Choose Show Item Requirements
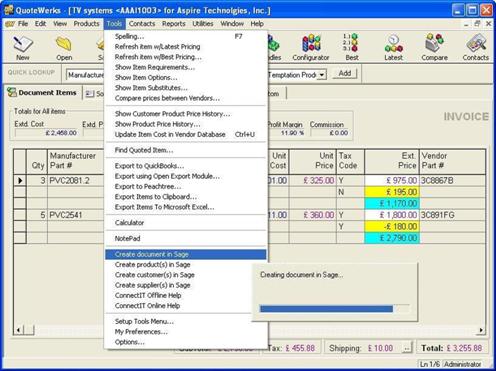This screenshot has width=496, height=371. 186,67
